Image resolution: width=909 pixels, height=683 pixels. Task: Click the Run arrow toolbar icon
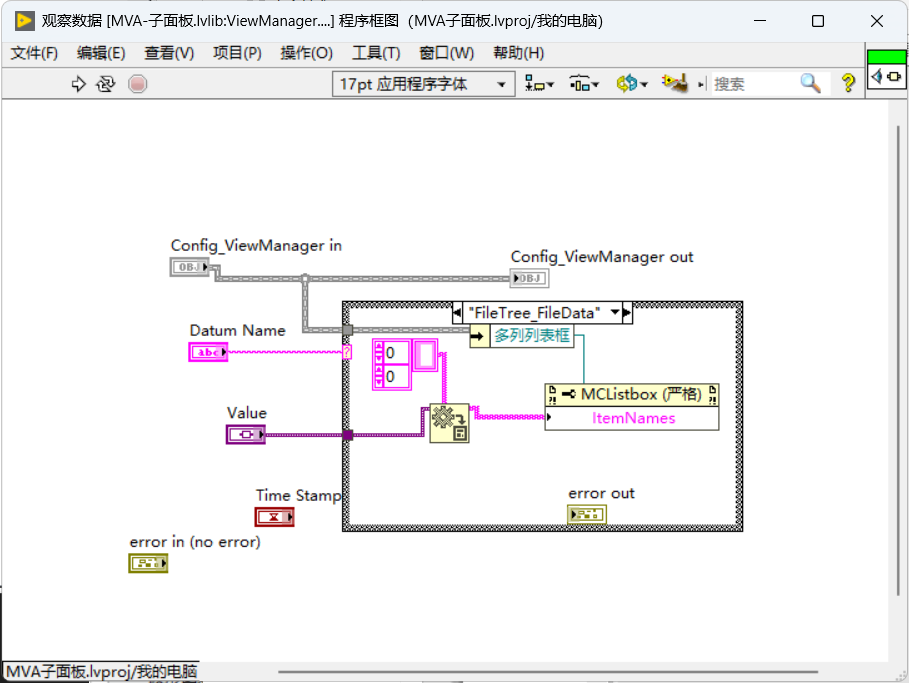pos(78,84)
